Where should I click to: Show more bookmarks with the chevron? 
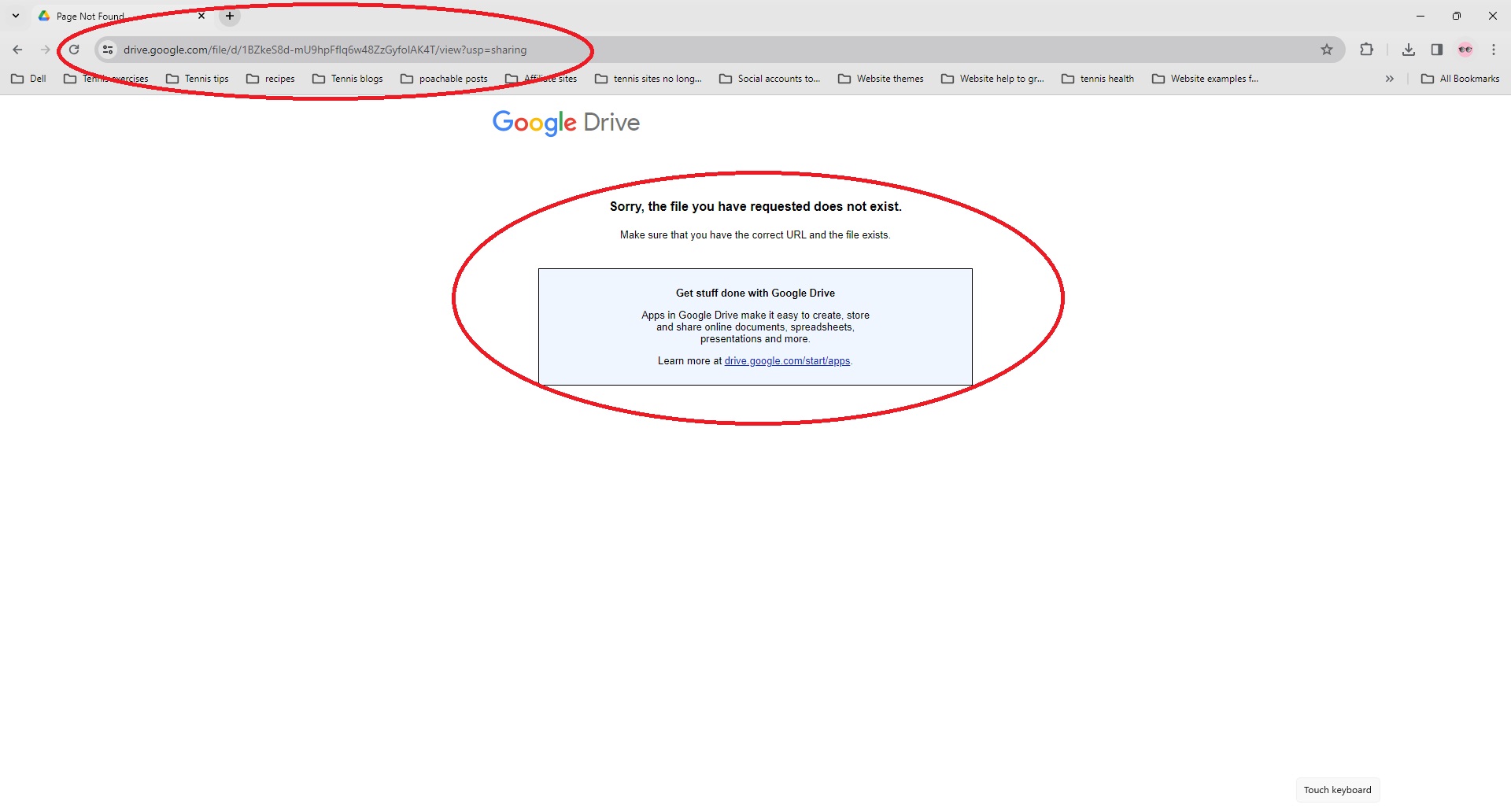pyautogui.click(x=1390, y=79)
